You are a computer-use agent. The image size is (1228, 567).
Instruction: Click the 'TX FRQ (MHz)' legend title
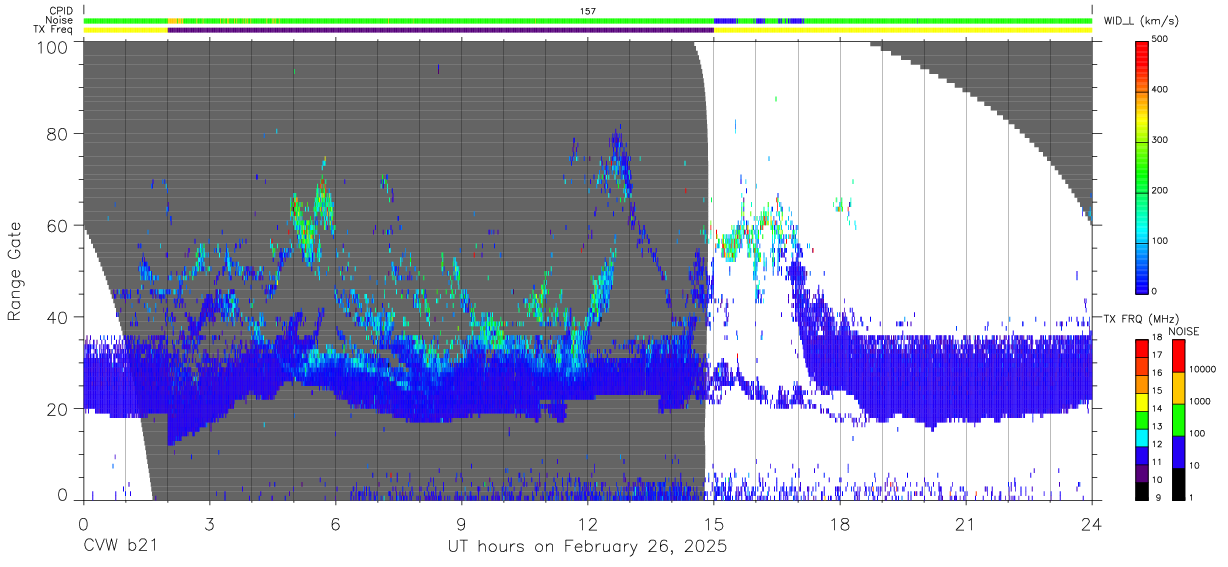(x=1139, y=318)
